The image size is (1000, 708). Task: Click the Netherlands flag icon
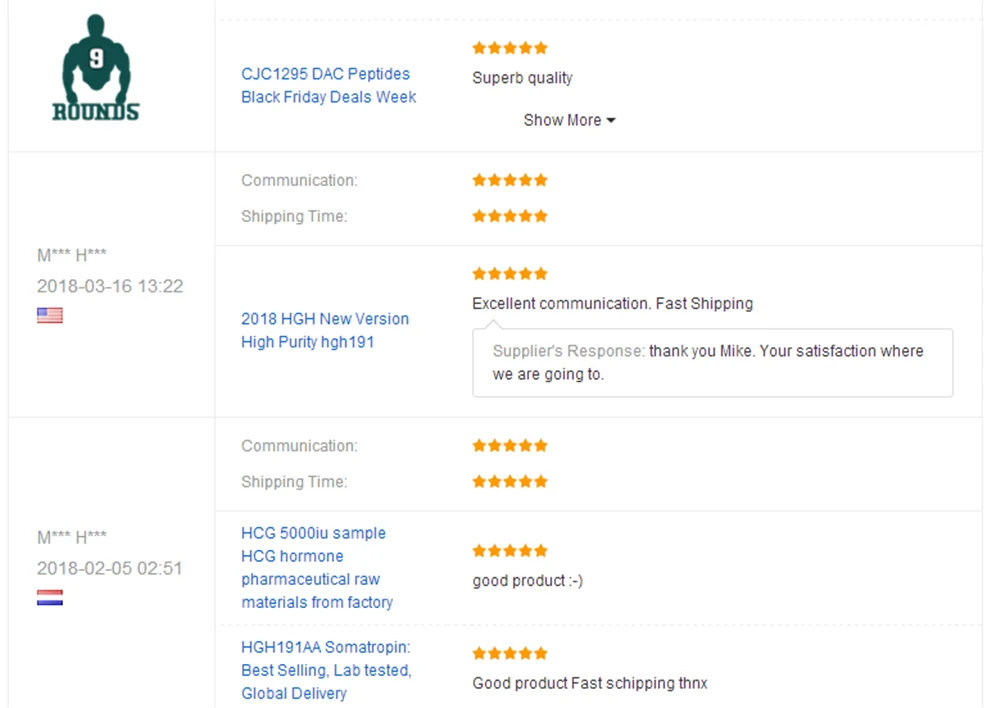click(x=50, y=598)
